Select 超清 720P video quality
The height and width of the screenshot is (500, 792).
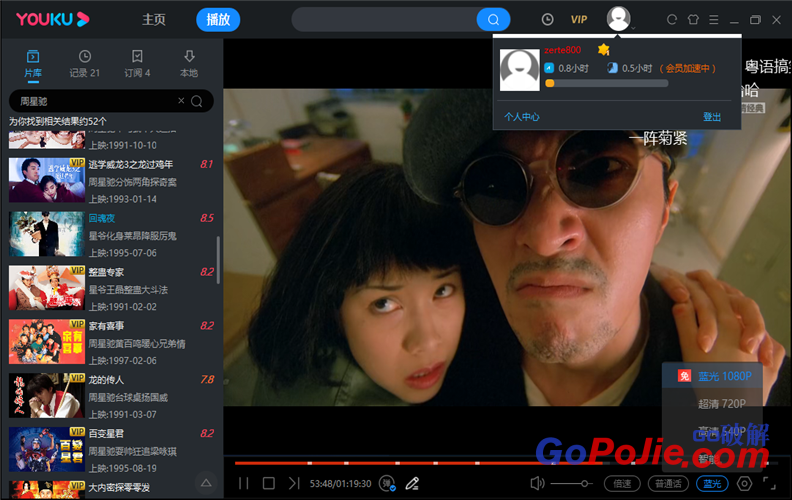722,403
